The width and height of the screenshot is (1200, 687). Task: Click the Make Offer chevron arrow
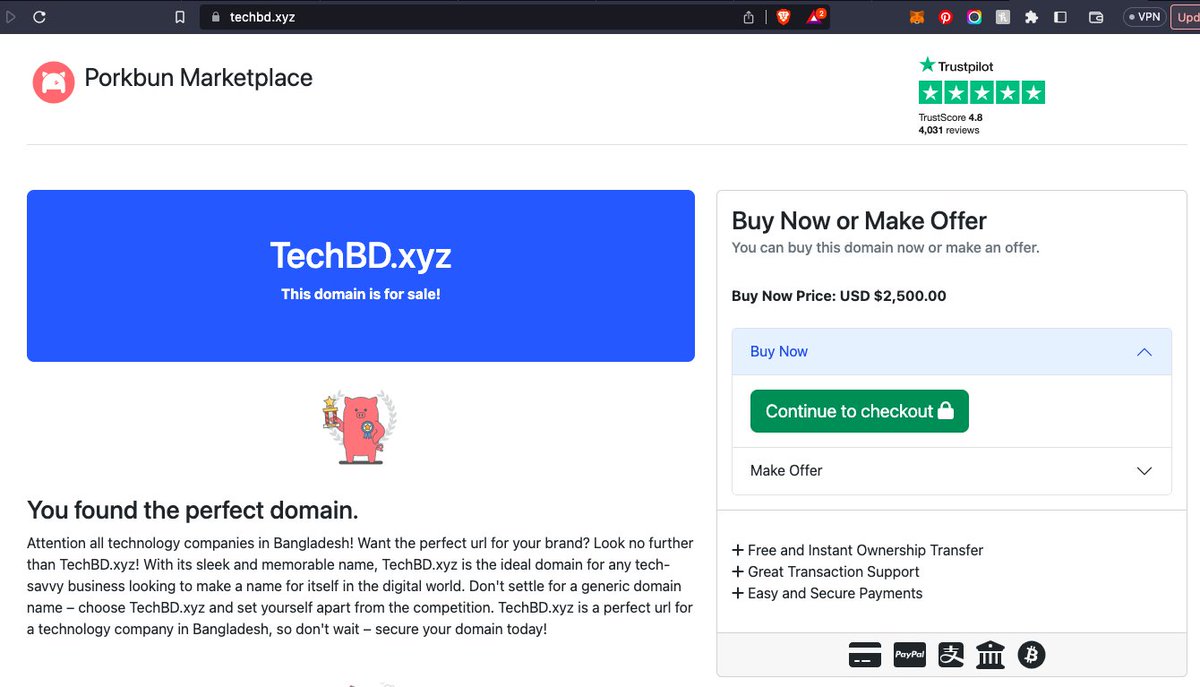pyautogui.click(x=1145, y=471)
